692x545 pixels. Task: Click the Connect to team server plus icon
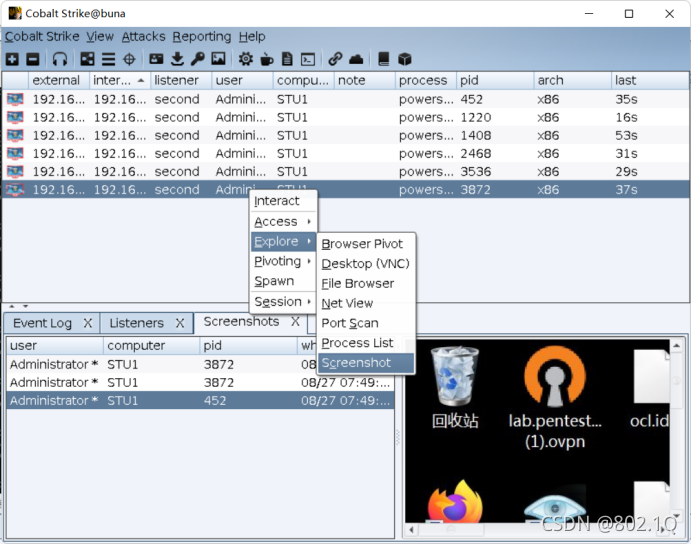point(12,59)
